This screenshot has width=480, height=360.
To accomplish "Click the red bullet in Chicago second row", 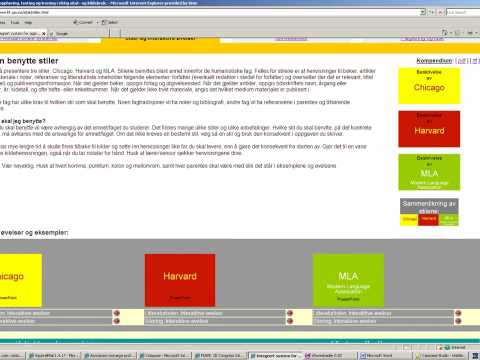I will click(116, 321).
